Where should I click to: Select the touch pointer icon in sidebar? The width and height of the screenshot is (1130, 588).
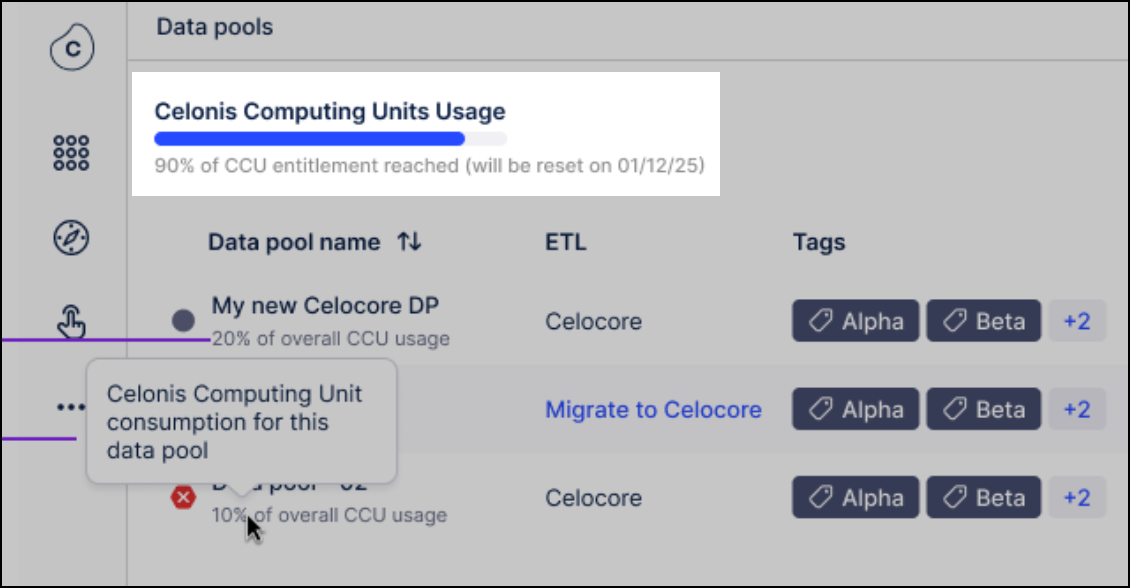pos(71,322)
